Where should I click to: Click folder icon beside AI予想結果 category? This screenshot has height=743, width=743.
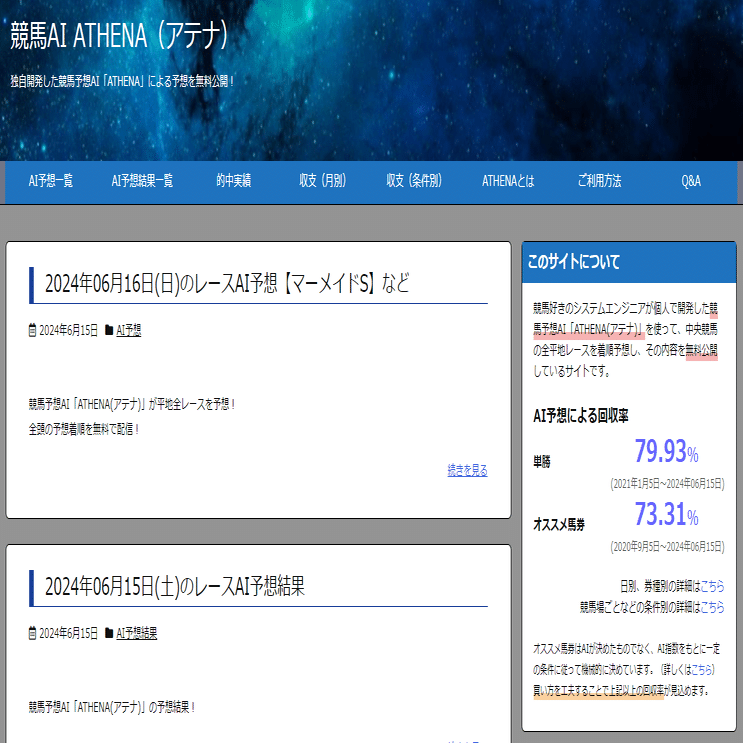(x=109, y=633)
